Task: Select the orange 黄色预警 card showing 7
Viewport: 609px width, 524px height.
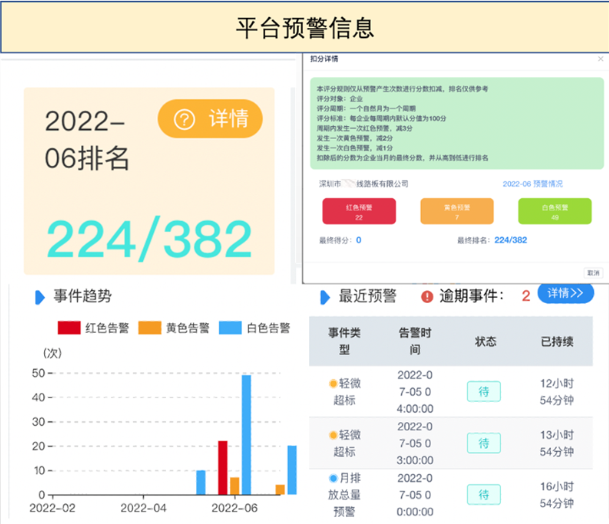Action: coord(456,211)
